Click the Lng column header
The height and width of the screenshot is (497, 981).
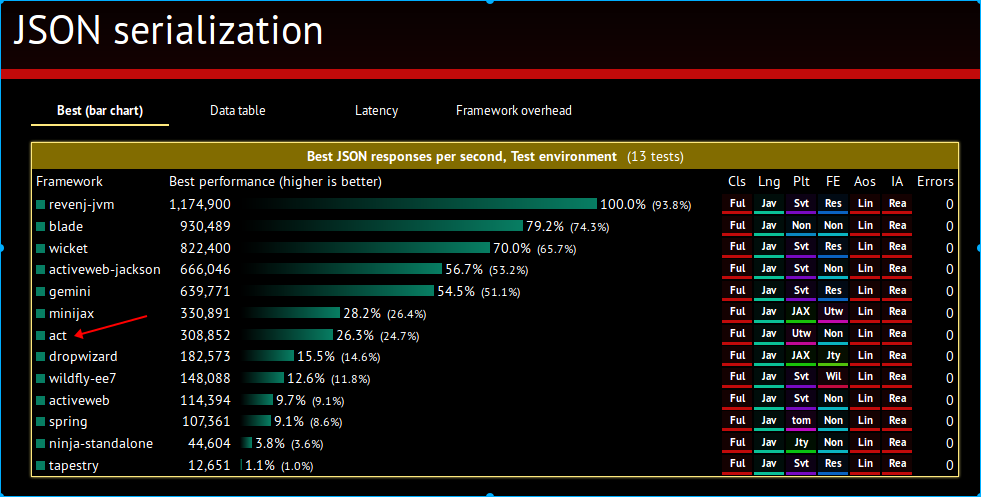pos(769,182)
